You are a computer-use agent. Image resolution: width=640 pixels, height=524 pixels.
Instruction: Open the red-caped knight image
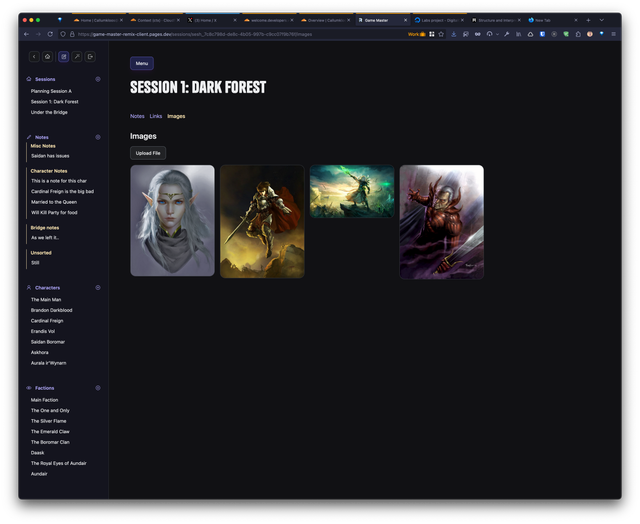click(262, 222)
